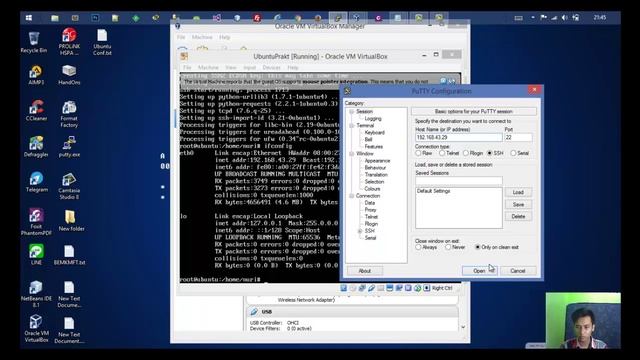Click the hard disk activity icon in VM status bar
The image size is (640, 360).
click(x=344, y=288)
